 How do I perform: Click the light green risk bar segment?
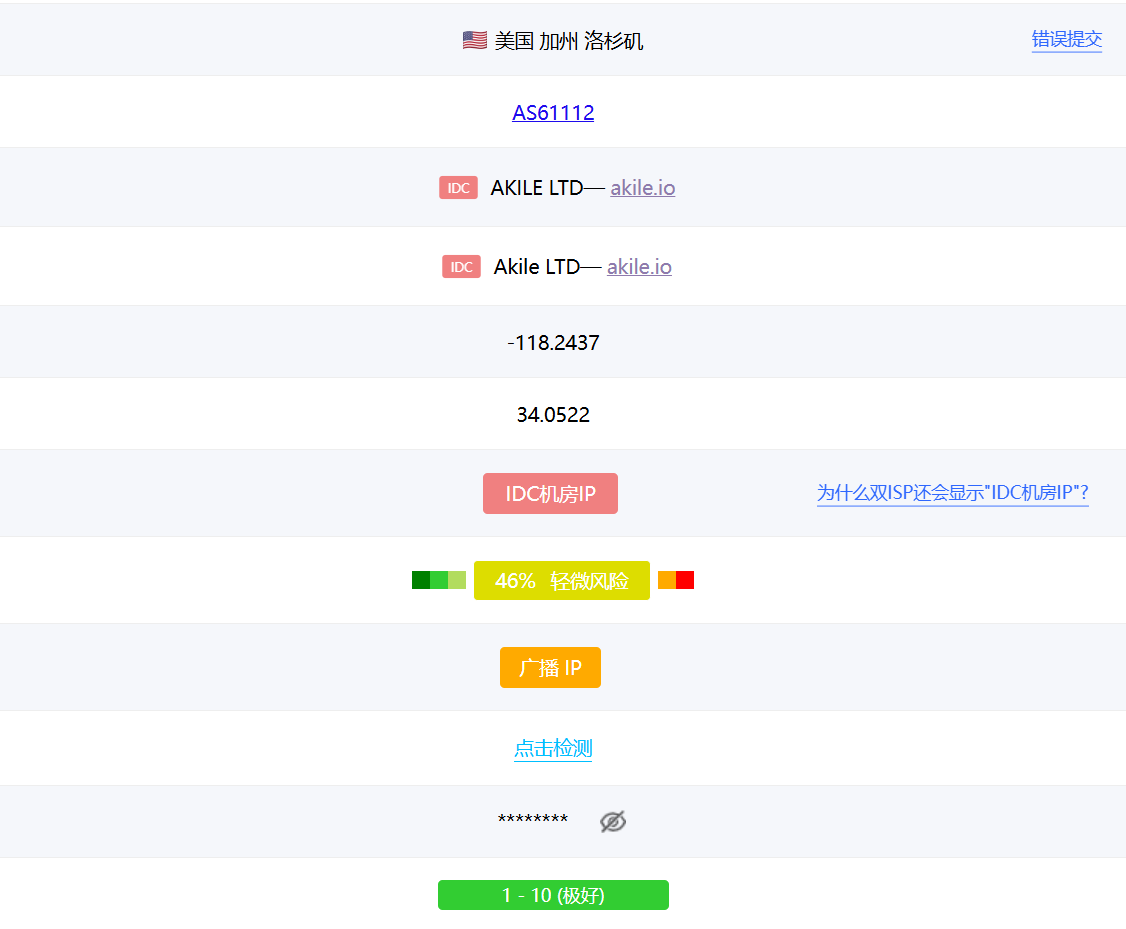tap(457, 580)
